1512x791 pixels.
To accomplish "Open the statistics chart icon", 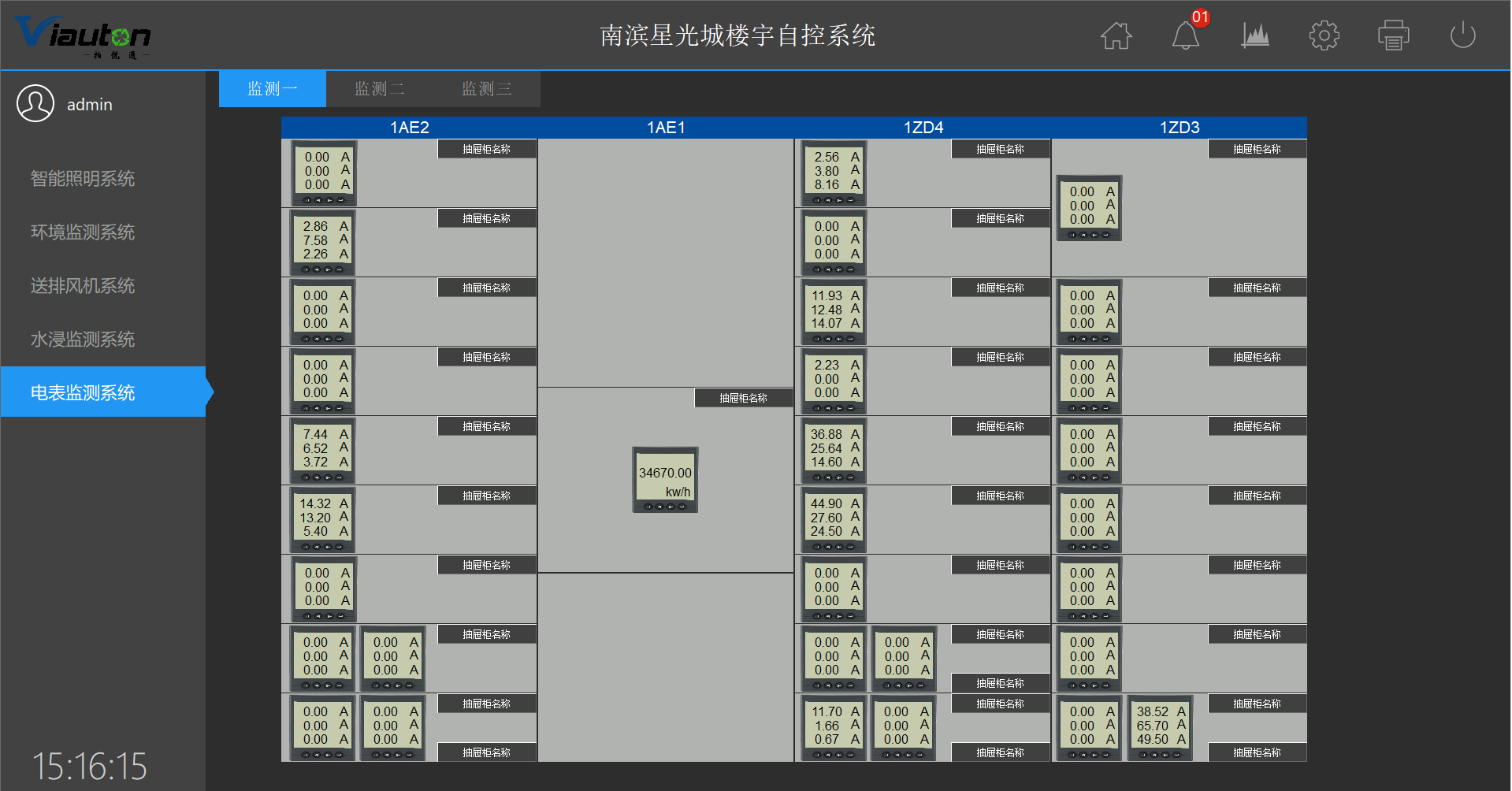I will tap(1255, 35).
